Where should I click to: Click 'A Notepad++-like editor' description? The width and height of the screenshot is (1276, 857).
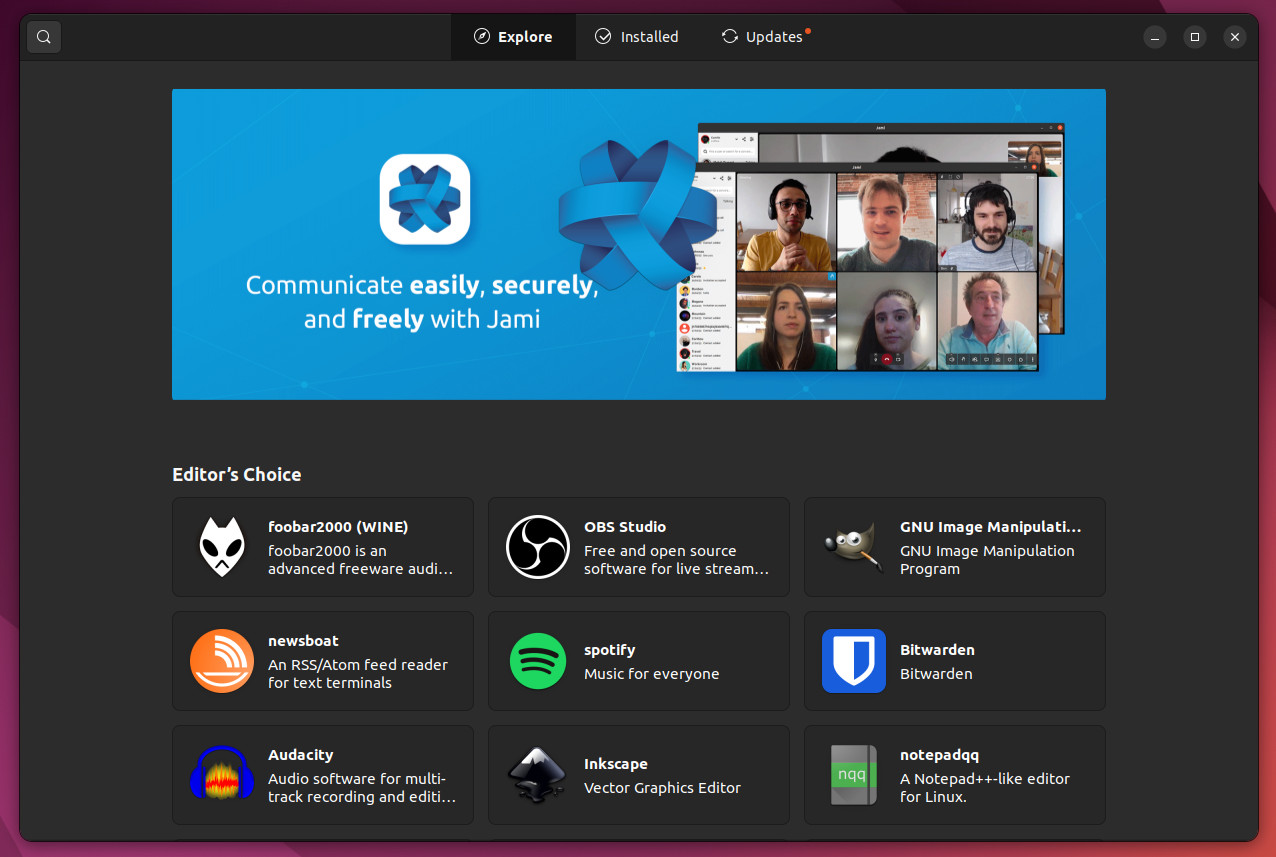985,788
